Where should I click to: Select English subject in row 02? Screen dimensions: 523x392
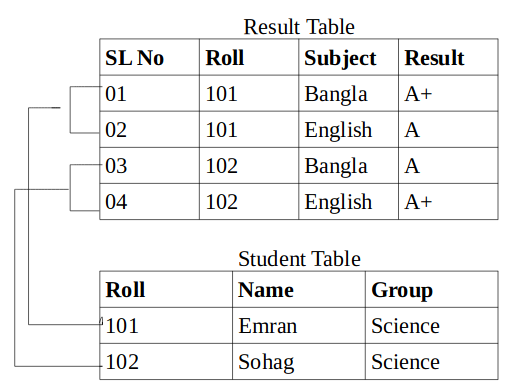tap(349, 129)
